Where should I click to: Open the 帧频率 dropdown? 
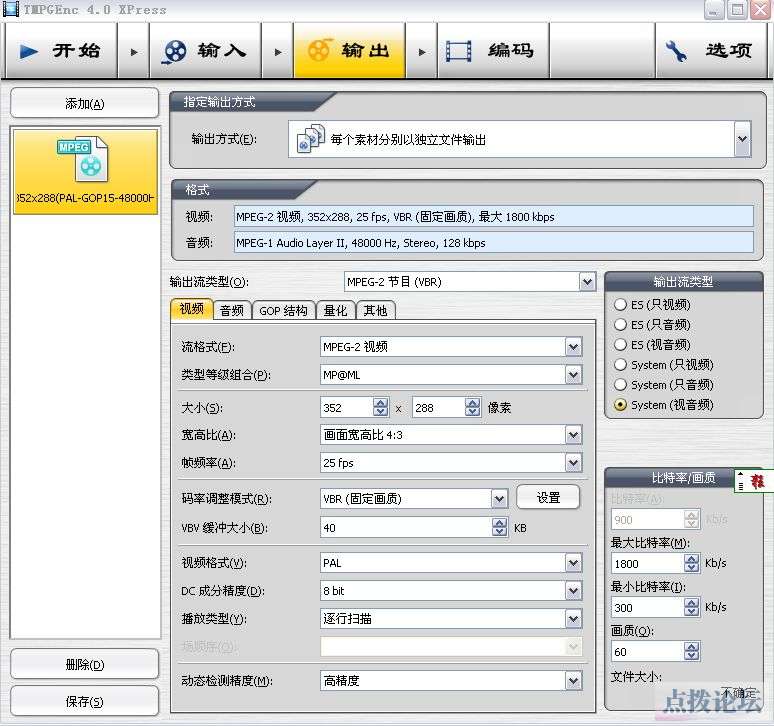(573, 462)
